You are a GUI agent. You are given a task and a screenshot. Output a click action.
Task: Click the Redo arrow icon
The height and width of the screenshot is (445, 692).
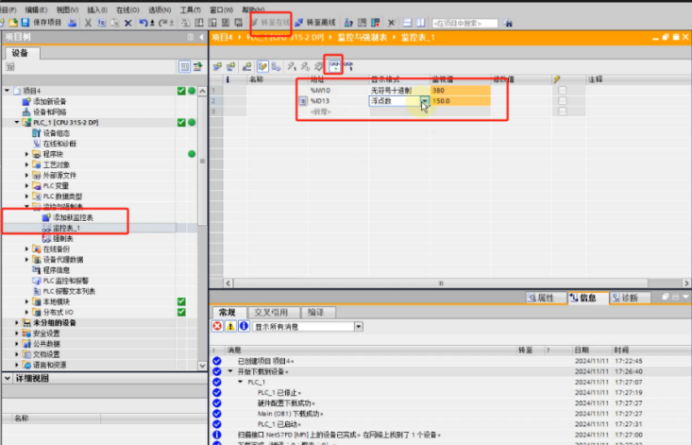pos(162,23)
